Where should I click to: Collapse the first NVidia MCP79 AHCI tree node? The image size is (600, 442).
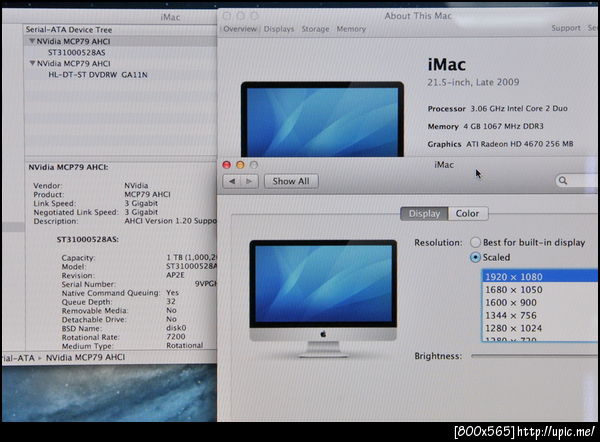(33, 41)
